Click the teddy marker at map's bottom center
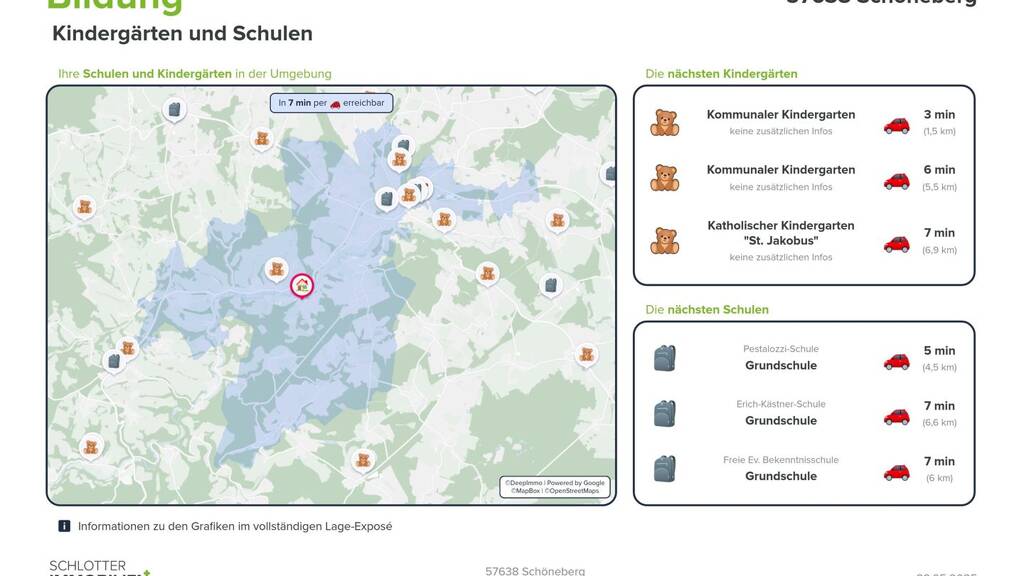 coord(362,461)
